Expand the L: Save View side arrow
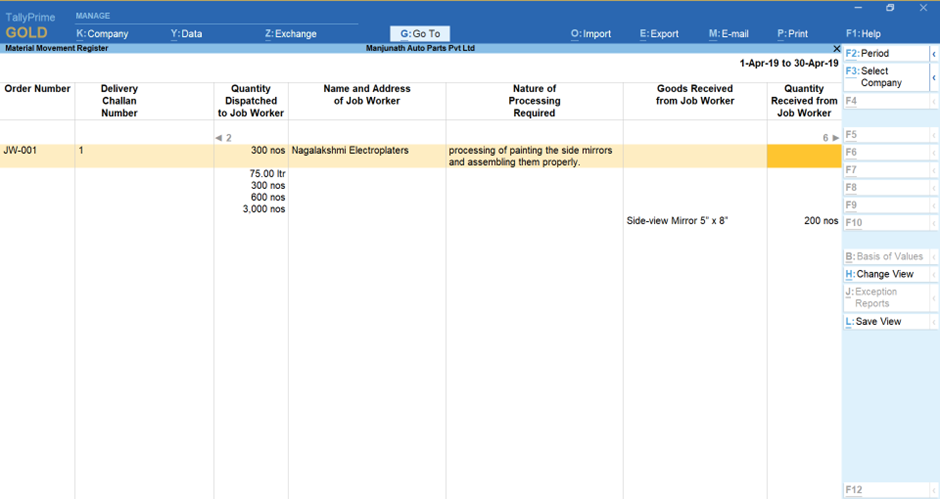This screenshot has width=940, height=499. click(x=934, y=321)
